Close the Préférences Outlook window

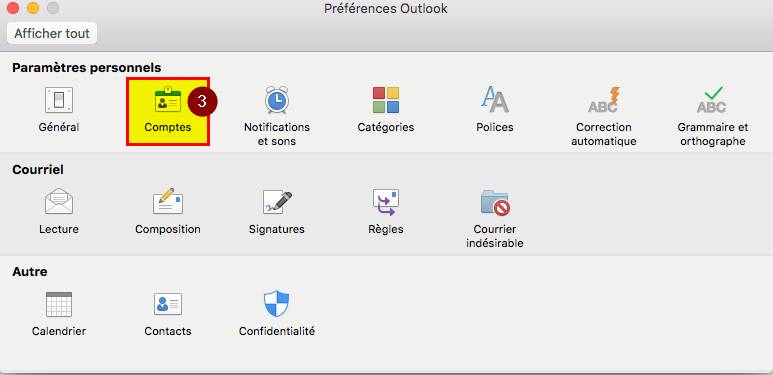pyautogui.click(x=13, y=8)
